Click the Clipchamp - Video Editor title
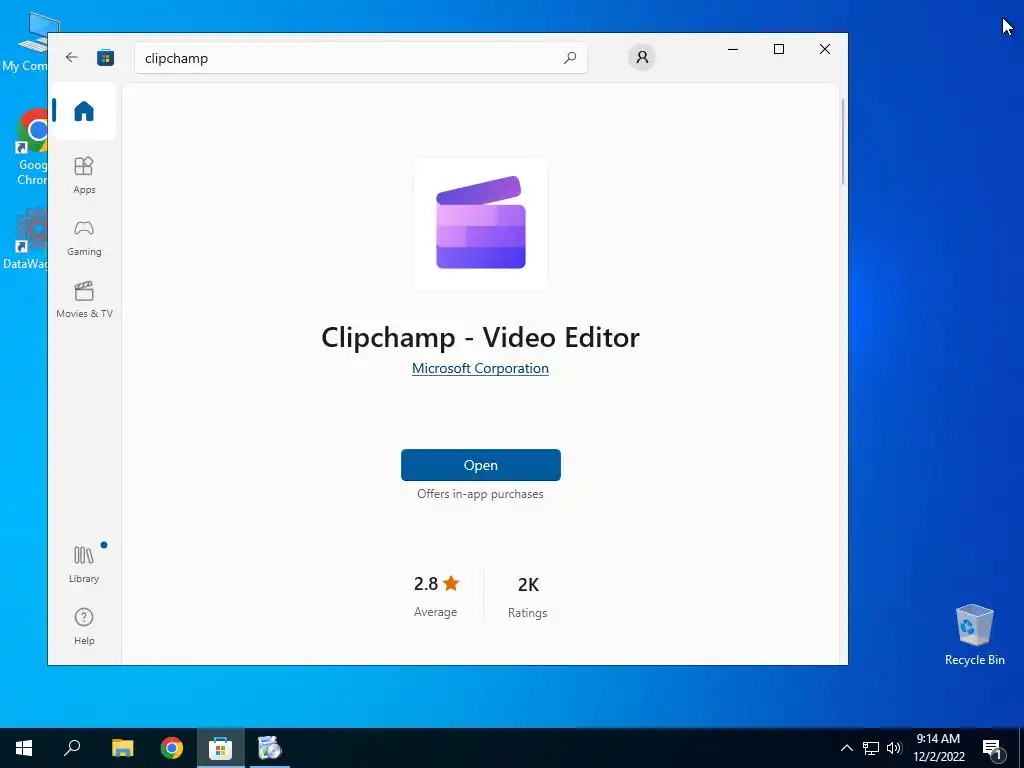 click(480, 338)
